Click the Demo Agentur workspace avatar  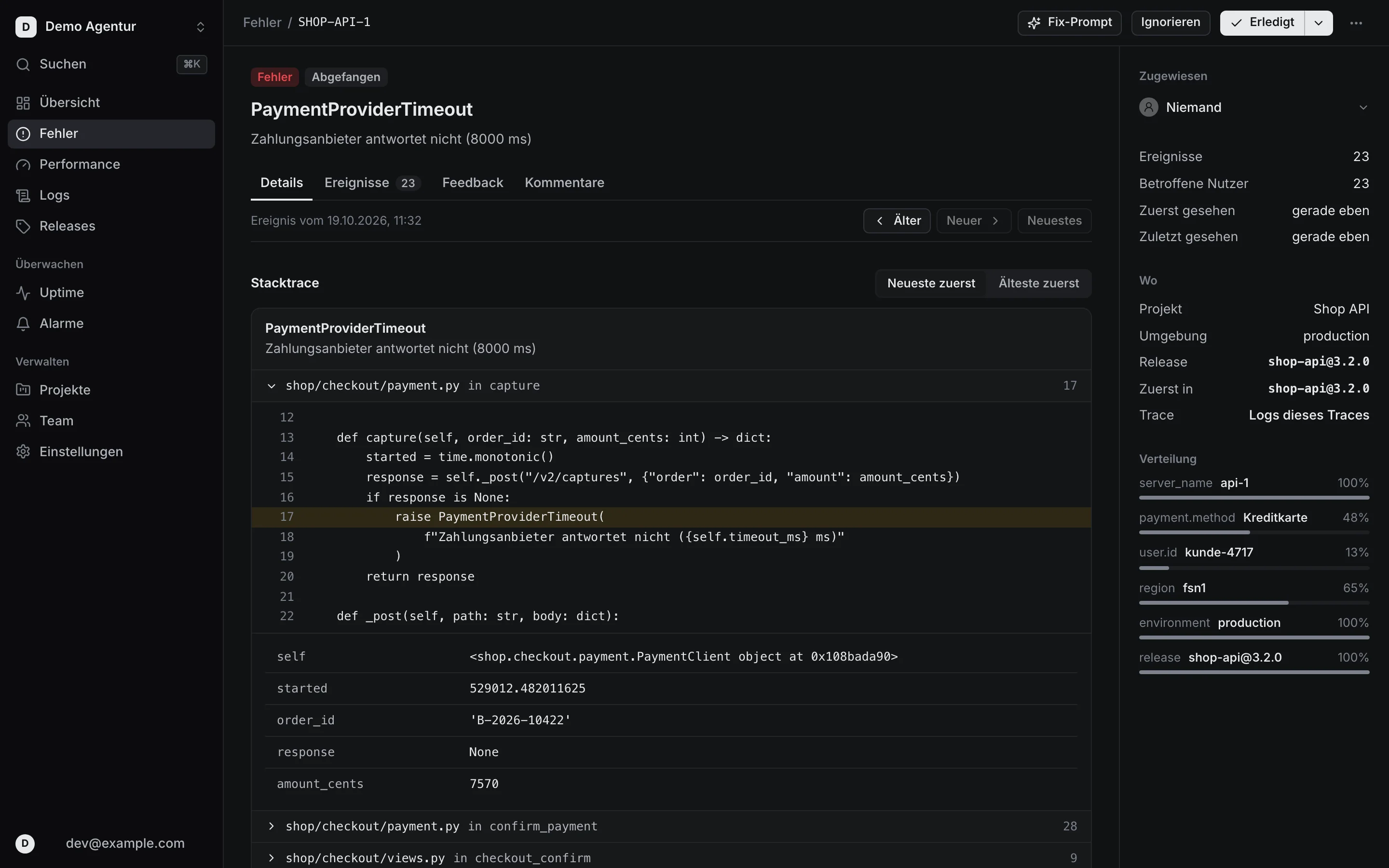point(26,27)
